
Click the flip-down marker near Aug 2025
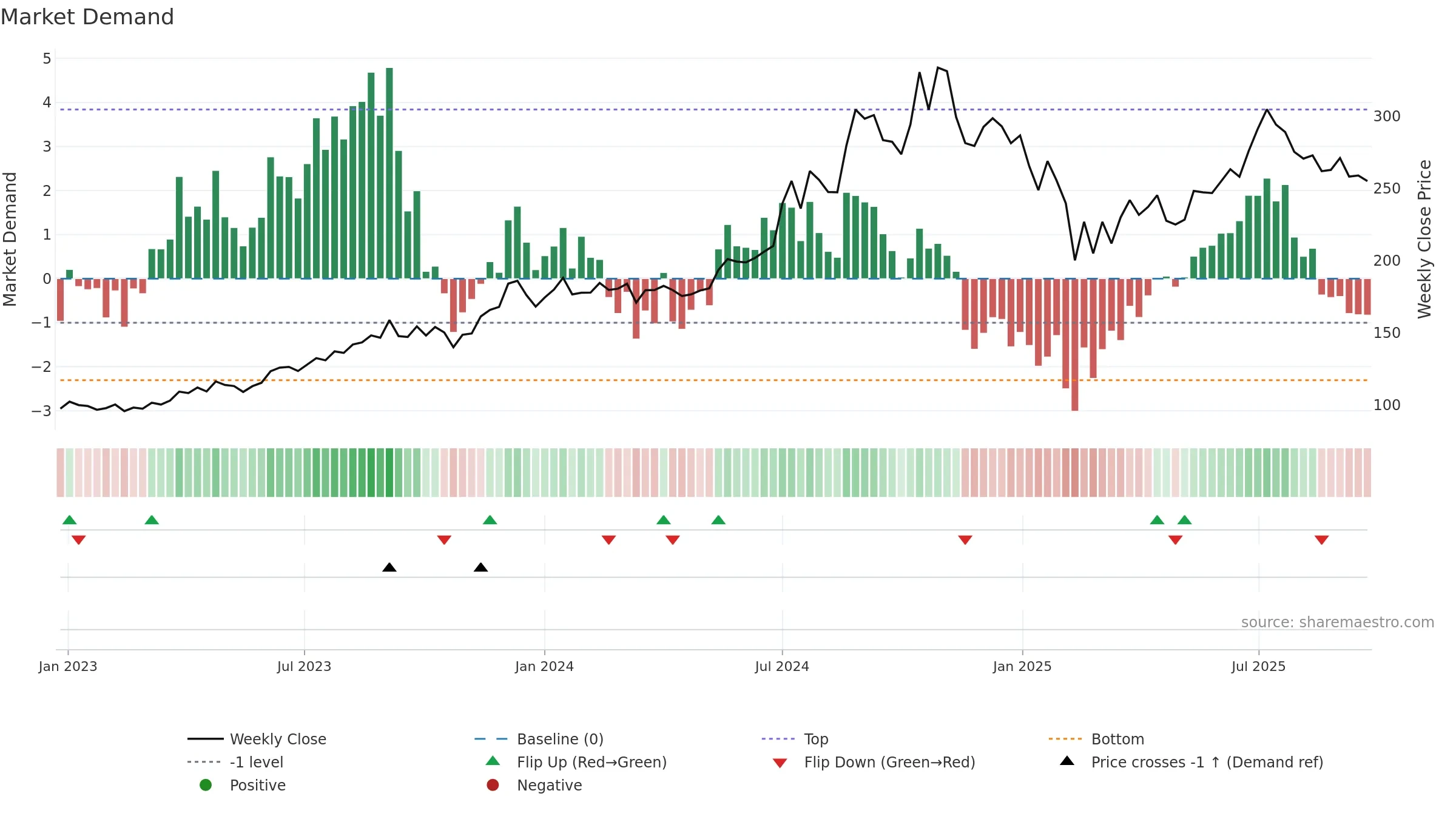1322,540
